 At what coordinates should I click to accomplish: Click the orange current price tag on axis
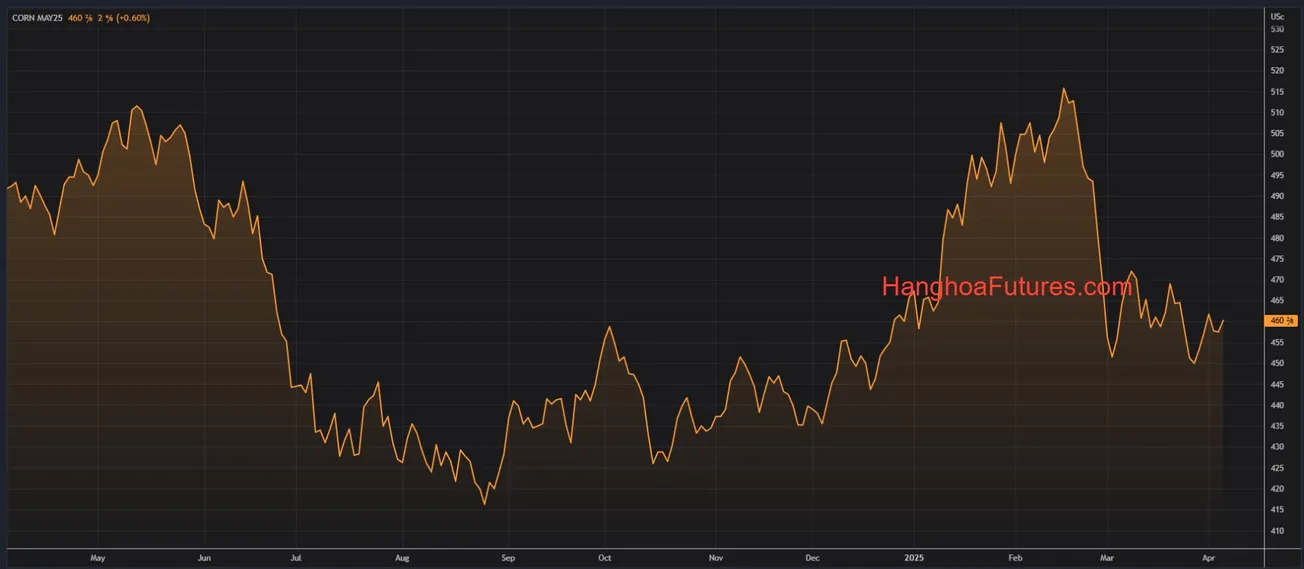pos(1281,320)
